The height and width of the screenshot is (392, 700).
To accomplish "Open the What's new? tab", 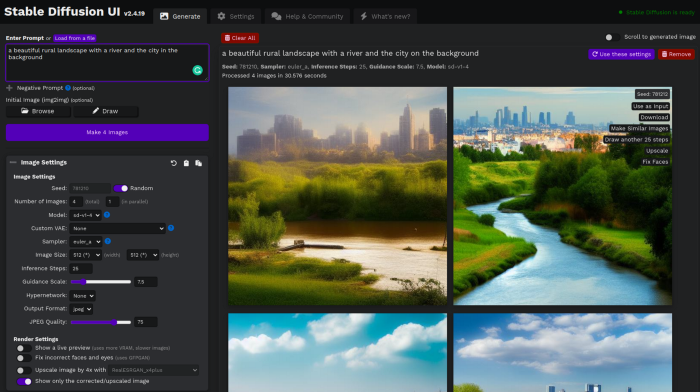I will 385,17.
